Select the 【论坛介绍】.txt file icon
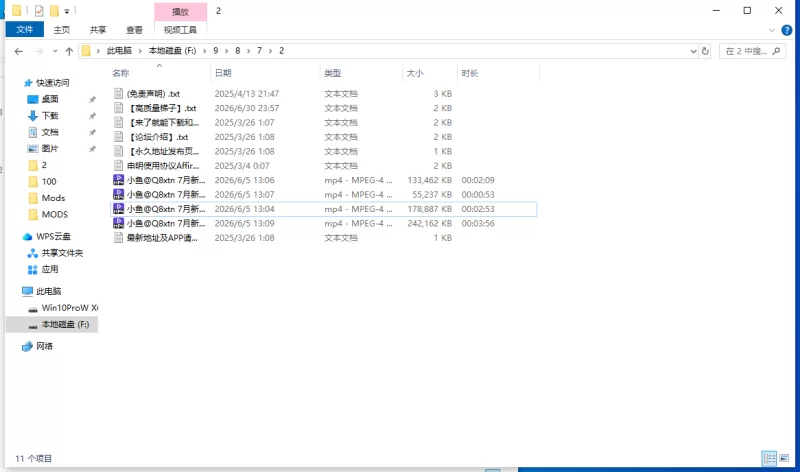The height and width of the screenshot is (472, 800). 118,137
